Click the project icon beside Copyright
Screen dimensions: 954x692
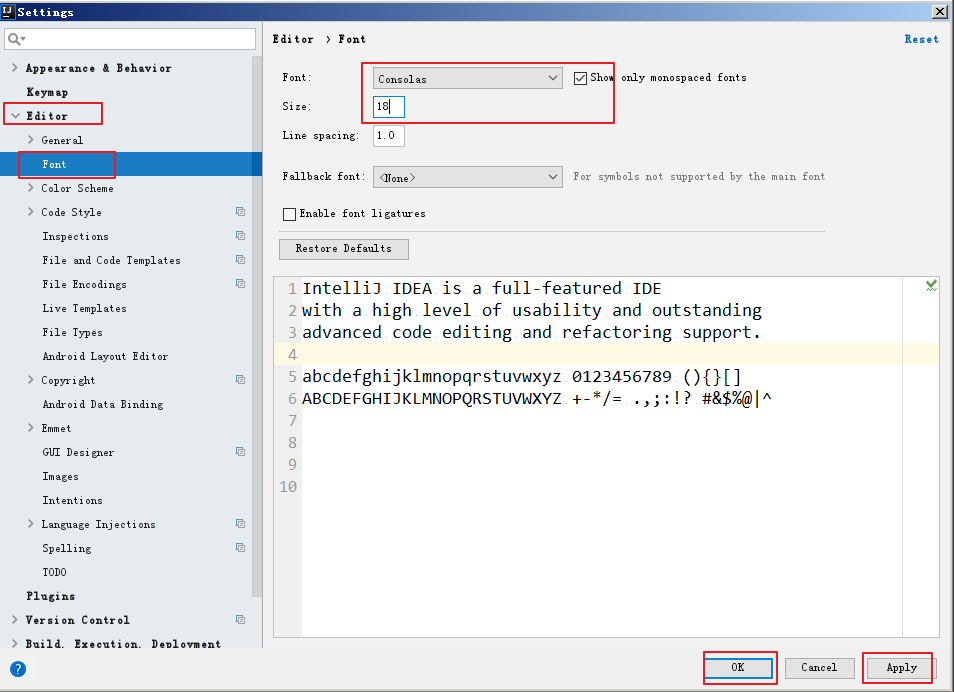(240, 380)
